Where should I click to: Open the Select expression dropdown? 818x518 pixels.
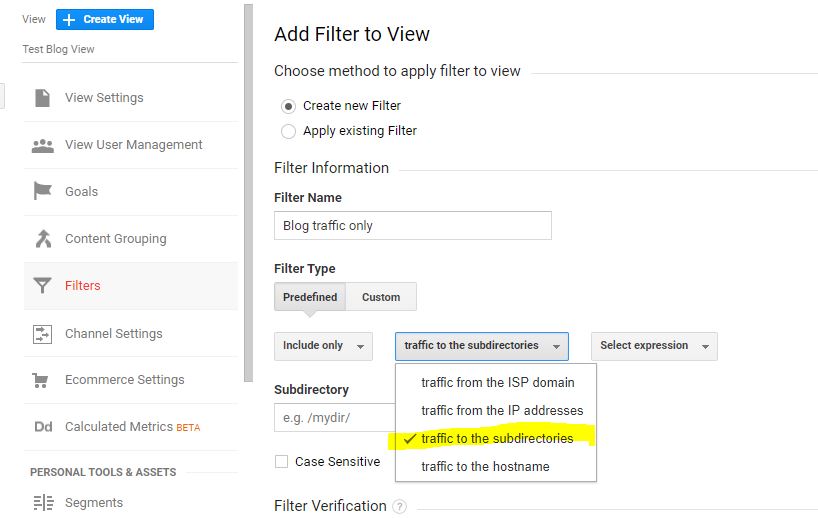pos(654,346)
